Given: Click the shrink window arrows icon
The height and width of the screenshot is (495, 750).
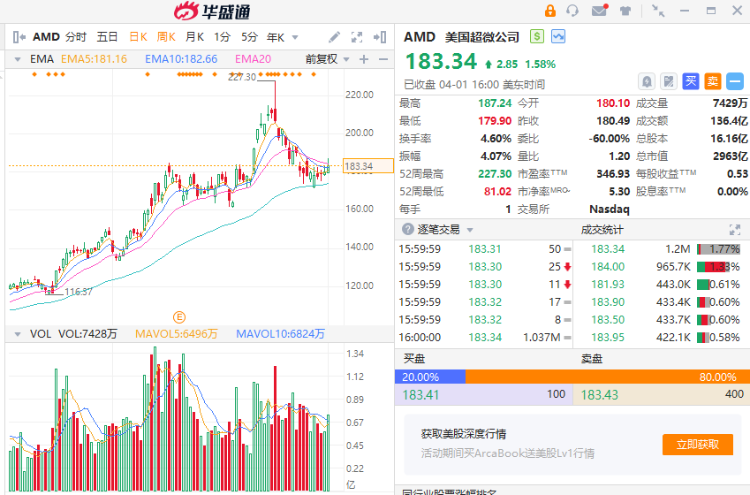Looking at the screenshot, I should pyautogui.click(x=659, y=11).
